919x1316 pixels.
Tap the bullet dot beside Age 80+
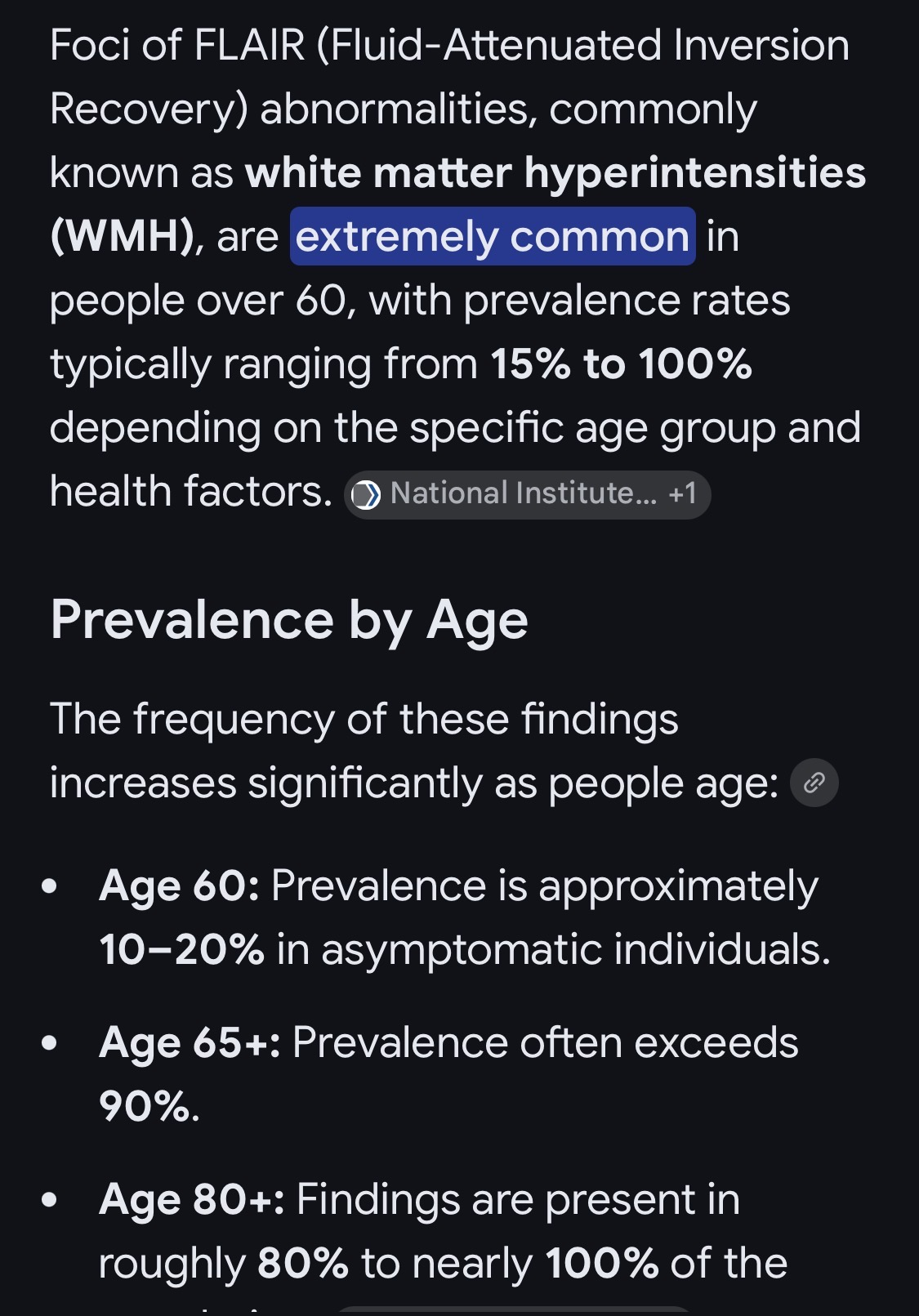point(50,1200)
